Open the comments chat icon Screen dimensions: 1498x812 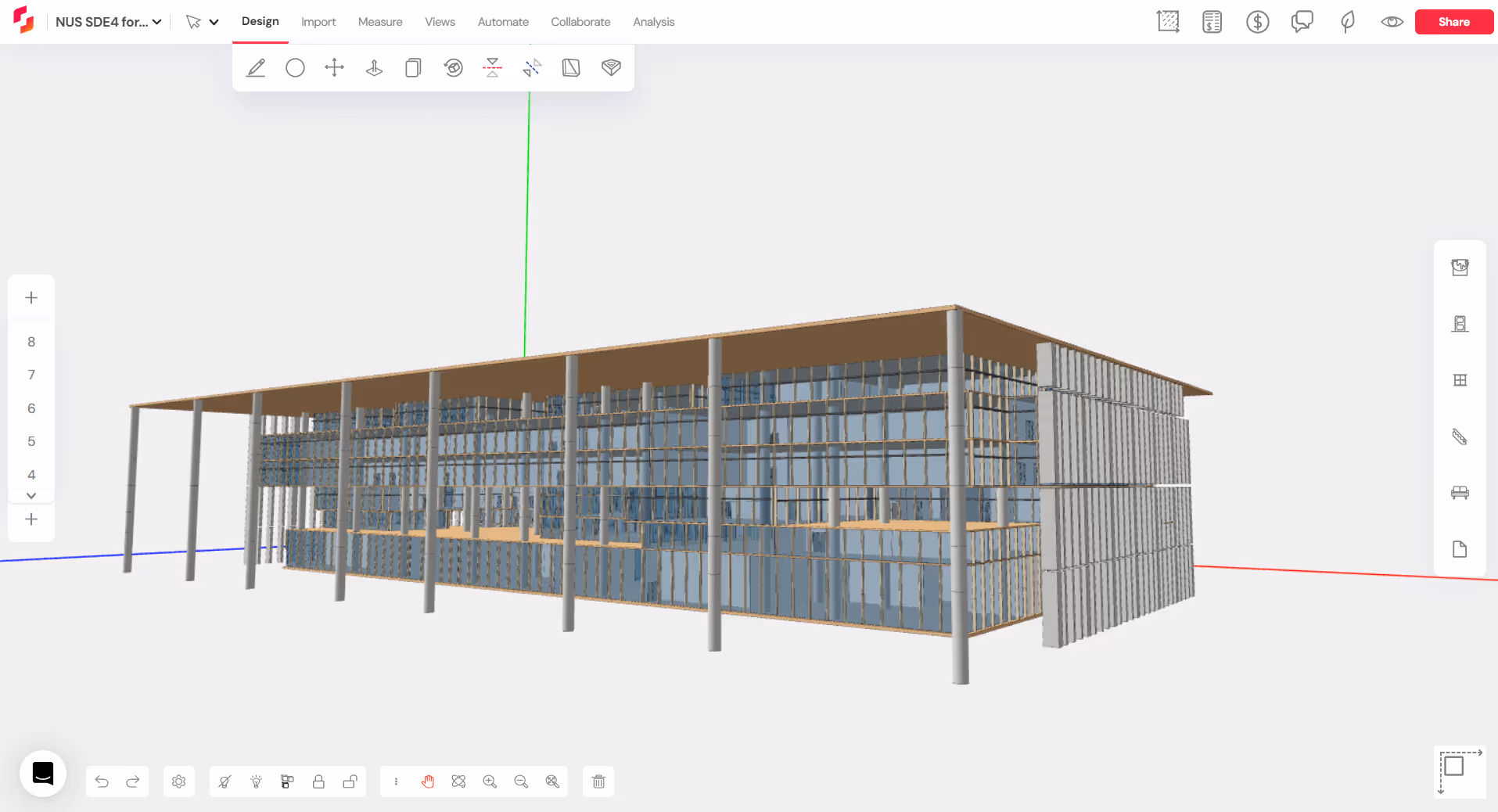(x=1302, y=22)
